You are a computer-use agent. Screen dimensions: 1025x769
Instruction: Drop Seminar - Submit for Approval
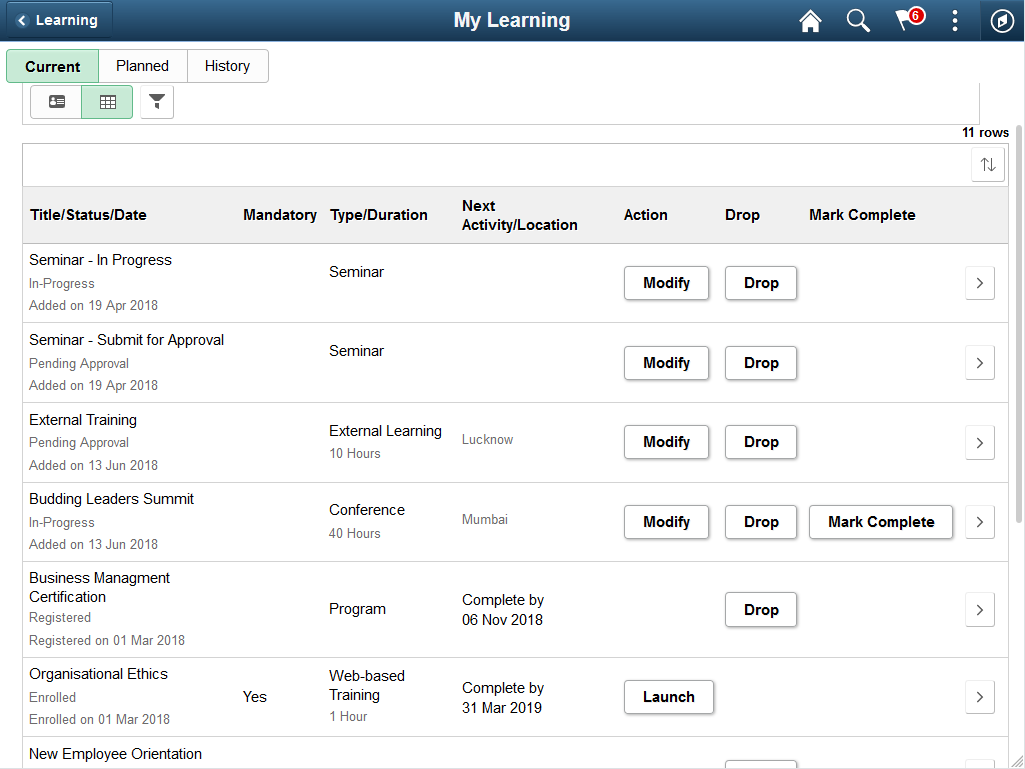click(x=761, y=363)
